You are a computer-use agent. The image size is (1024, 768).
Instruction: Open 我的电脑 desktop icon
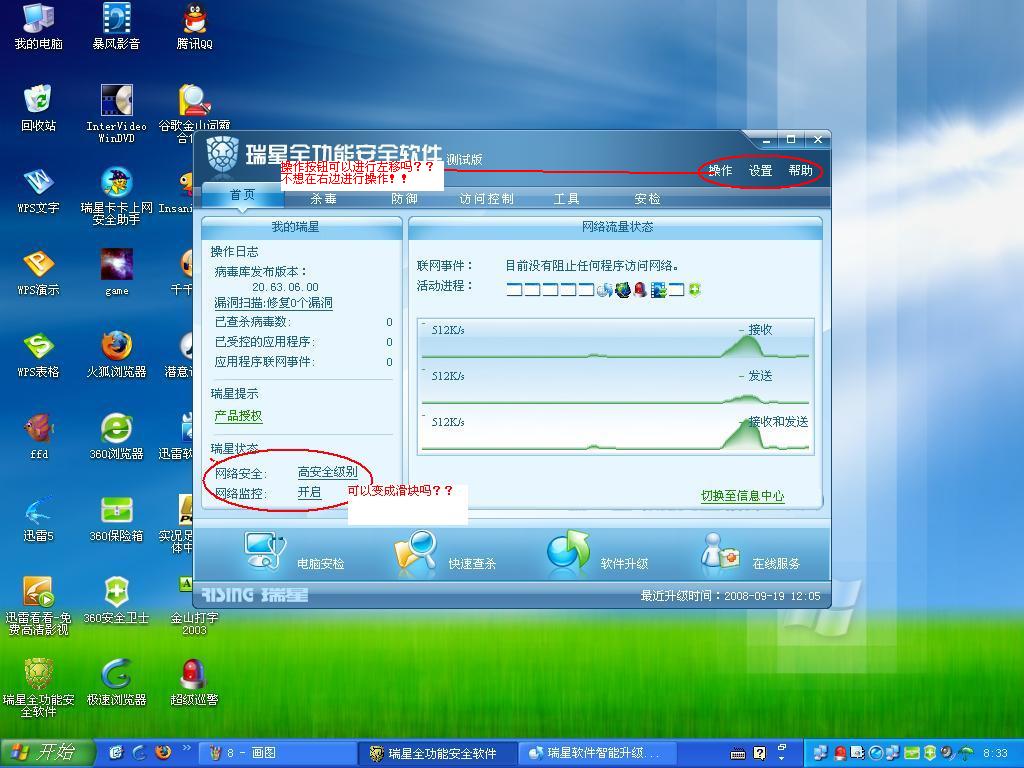click(x=38, y=26)
